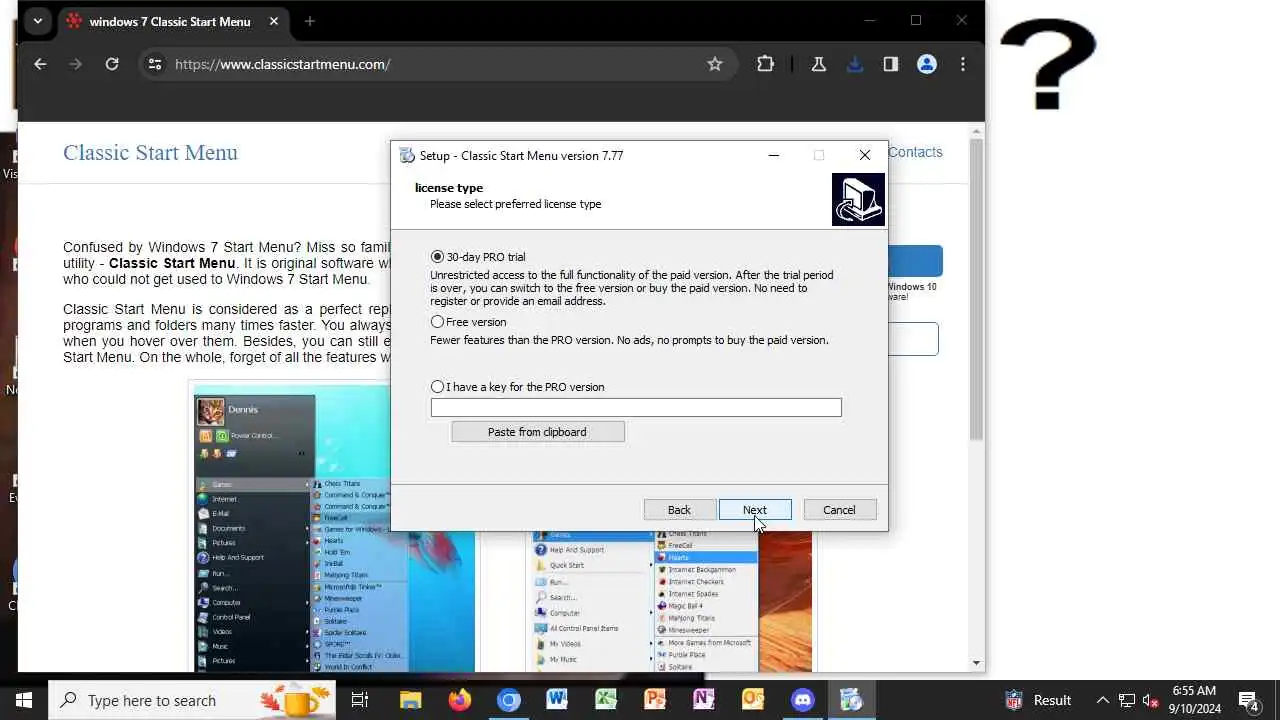Screen dimensions: 1280x720
Task: Expand the hidden system tray icons
Action: point(1102,700)
